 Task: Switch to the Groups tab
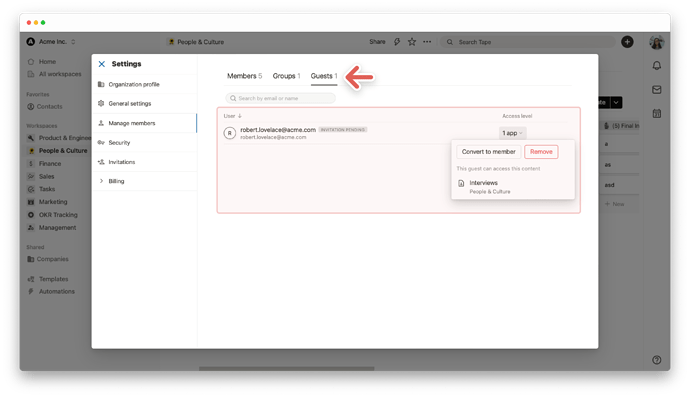[286, 76]
